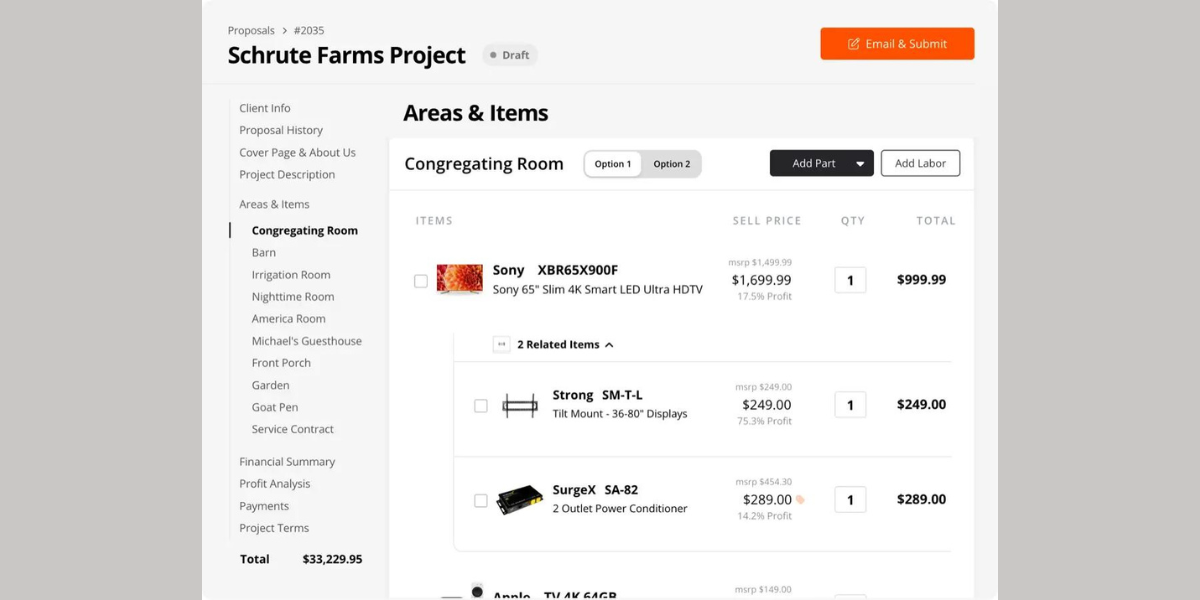Image resolution: width=1200 pixels, height=600 pixels.
Task: Open Cover Page & About Us
Action: point(297,152)
